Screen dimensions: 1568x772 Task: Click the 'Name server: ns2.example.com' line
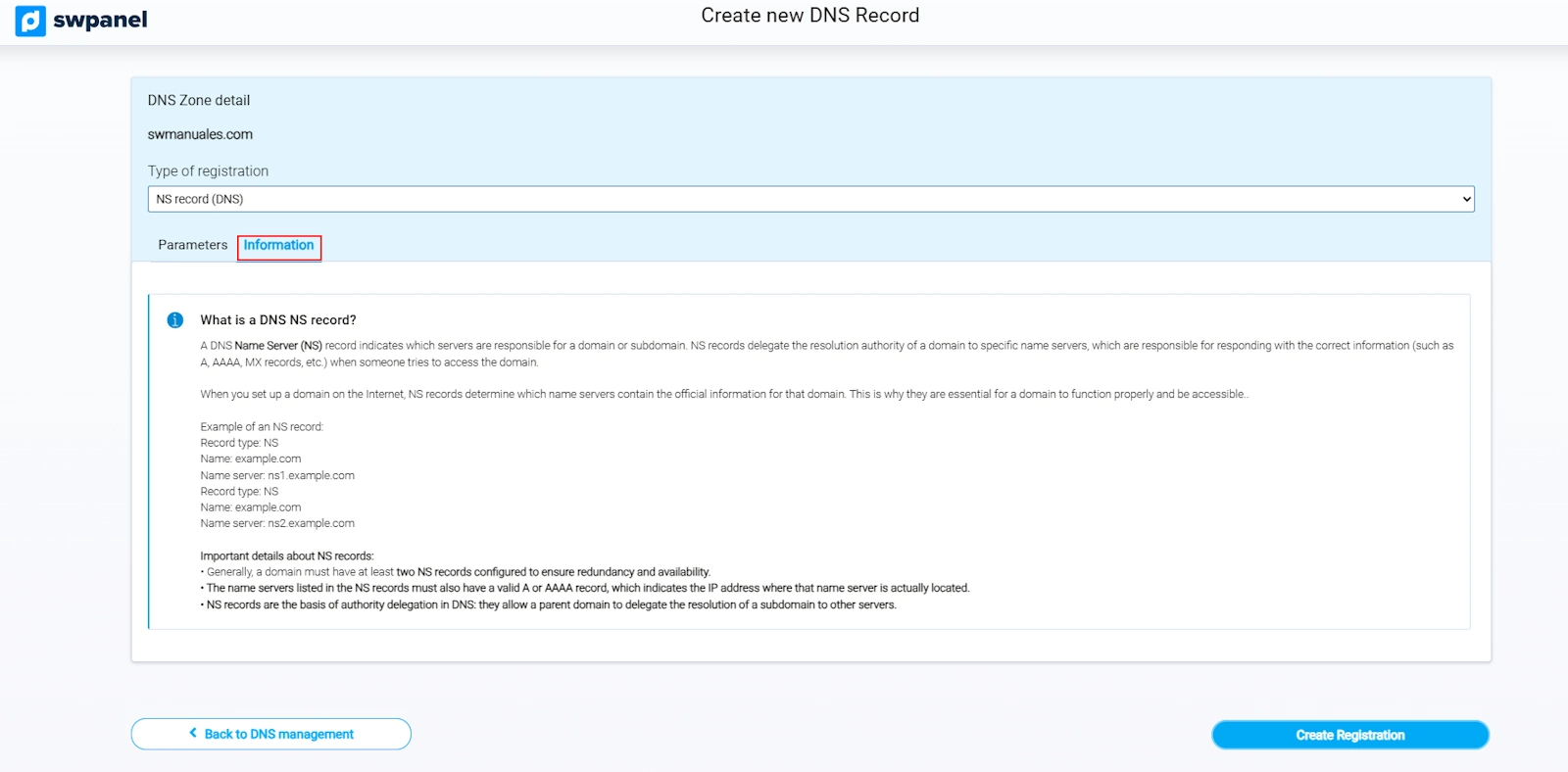[x=277, y=523]
